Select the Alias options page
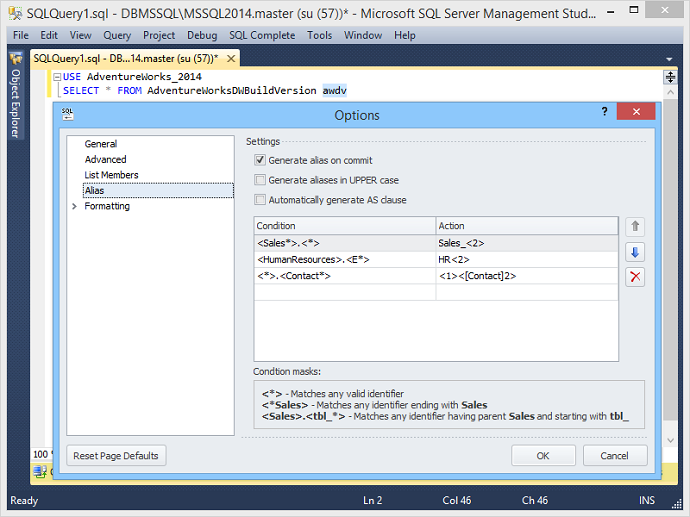 coord(158,191)
